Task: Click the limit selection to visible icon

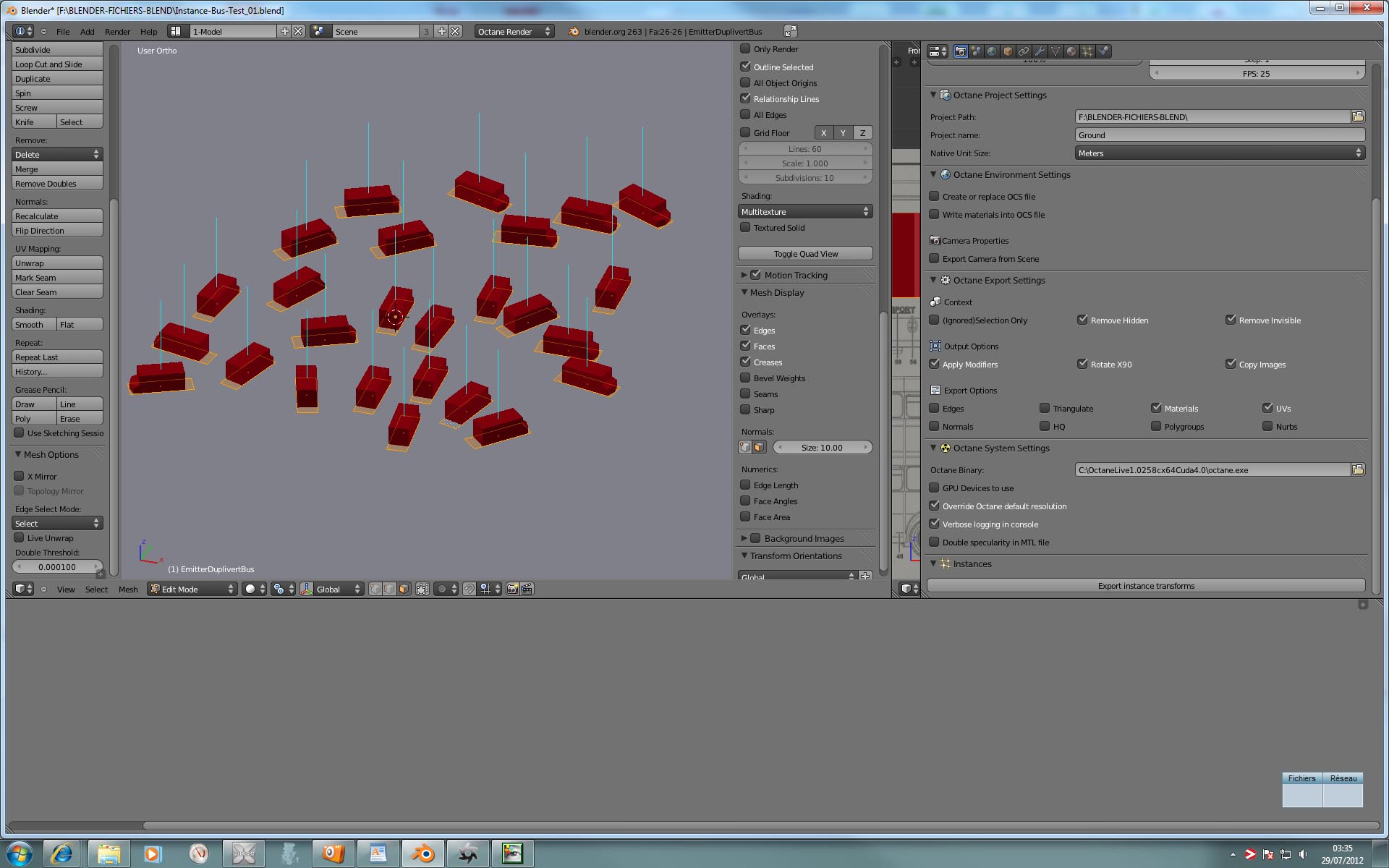Action: point(422,590)
